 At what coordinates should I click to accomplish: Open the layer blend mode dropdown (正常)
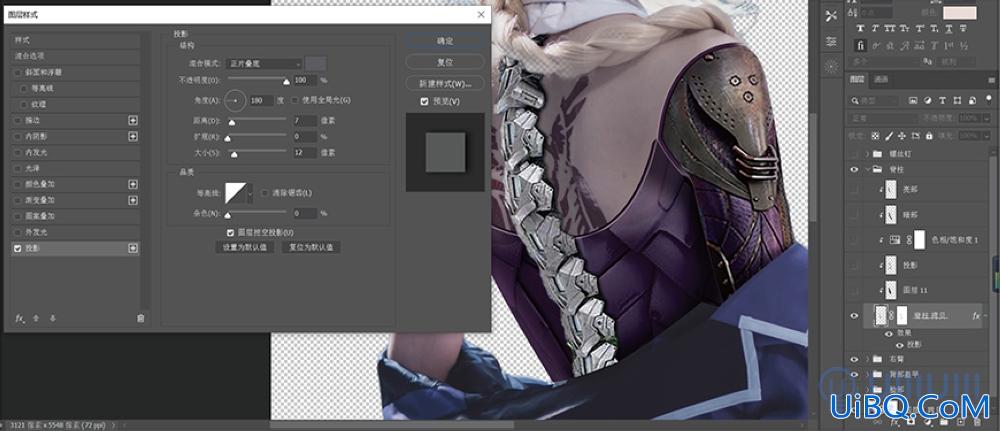pos(881,119)
